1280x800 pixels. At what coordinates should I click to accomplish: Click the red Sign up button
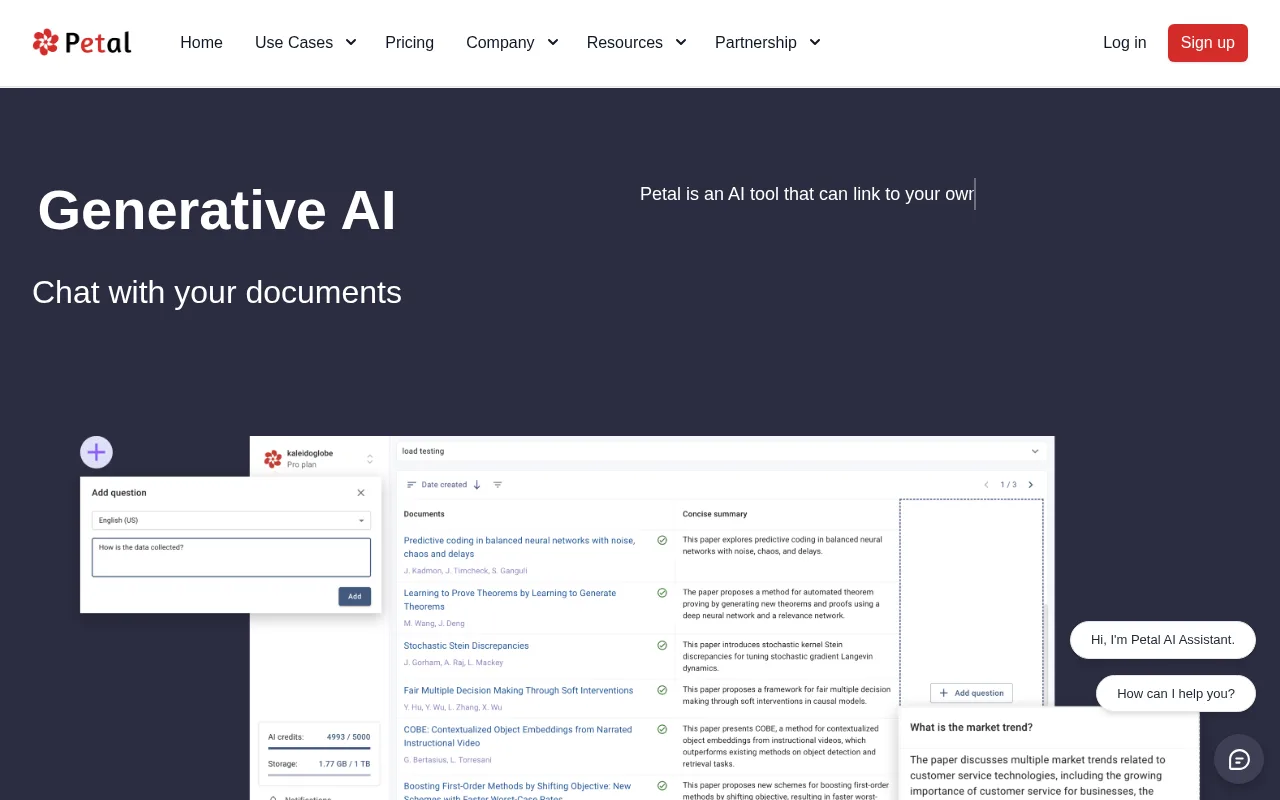tap(1207, 43)
